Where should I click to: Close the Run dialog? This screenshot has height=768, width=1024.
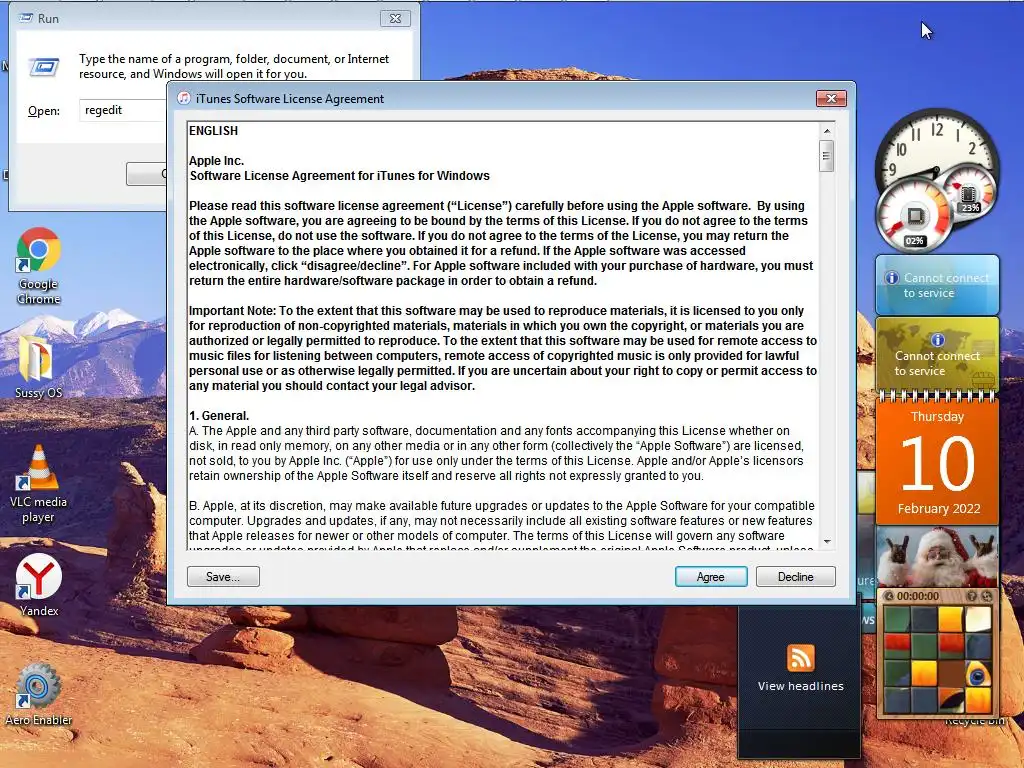pyautogui.click(x=395, y=19)
